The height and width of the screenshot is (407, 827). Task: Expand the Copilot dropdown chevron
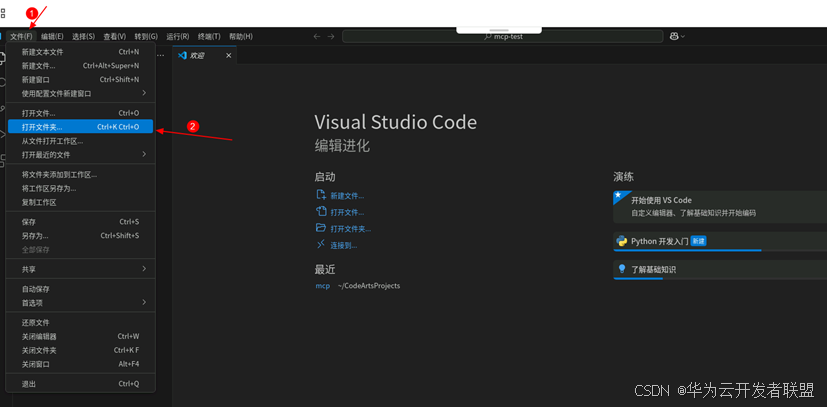(x=683, y=36)
